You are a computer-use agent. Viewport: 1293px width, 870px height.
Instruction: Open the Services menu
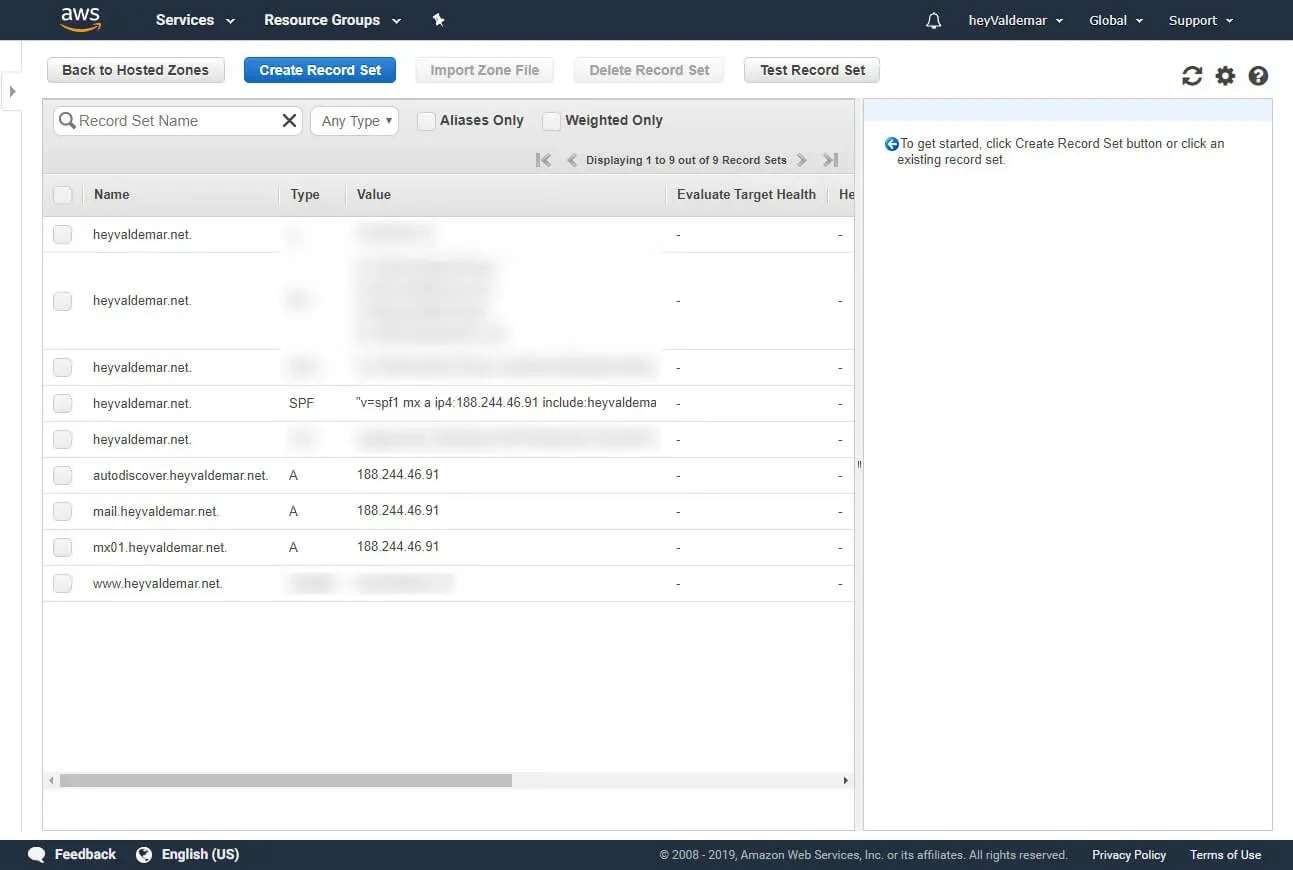(195, 20)
